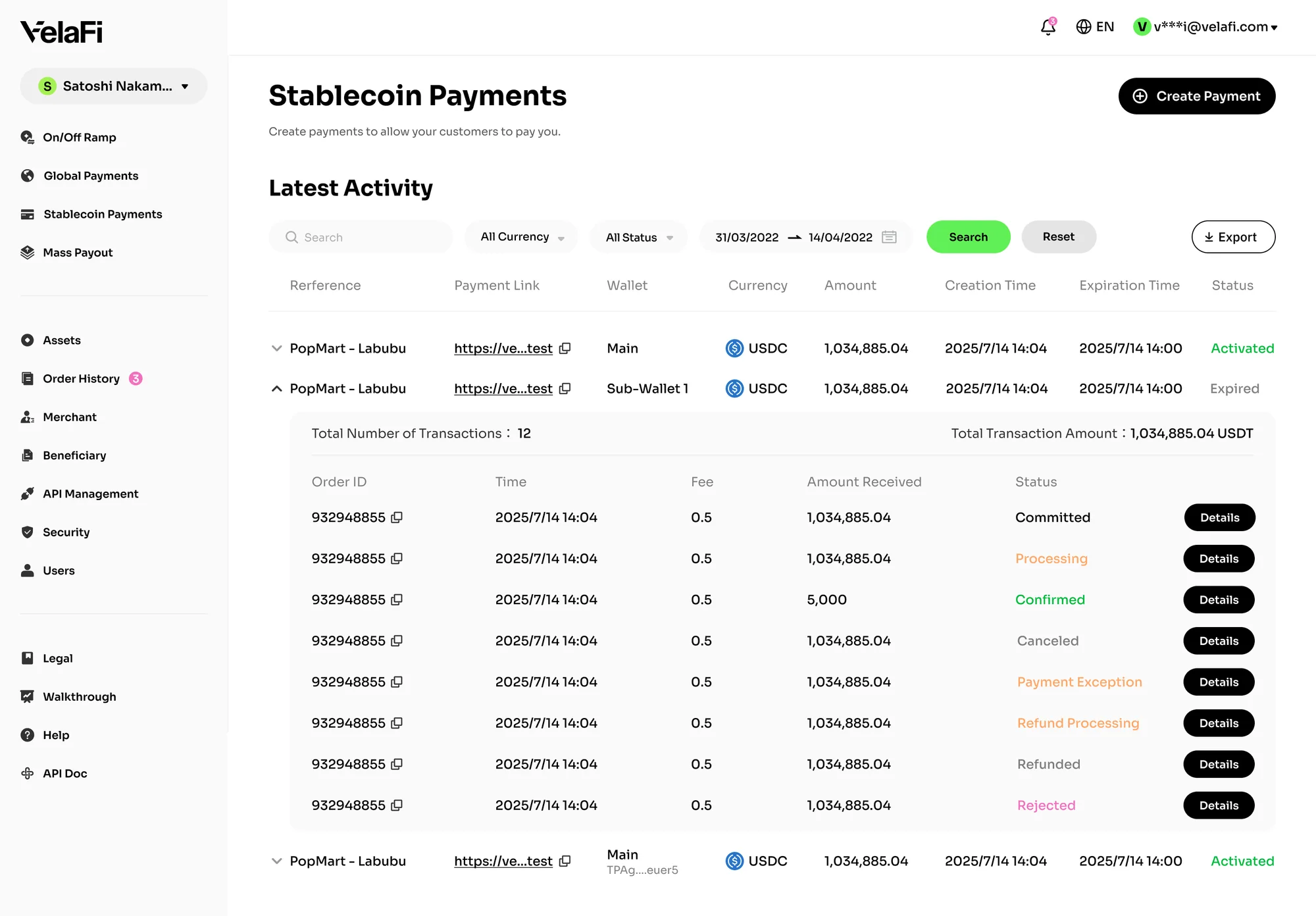
Task: Click the Mass Payout layers icon
Action: 27,253
